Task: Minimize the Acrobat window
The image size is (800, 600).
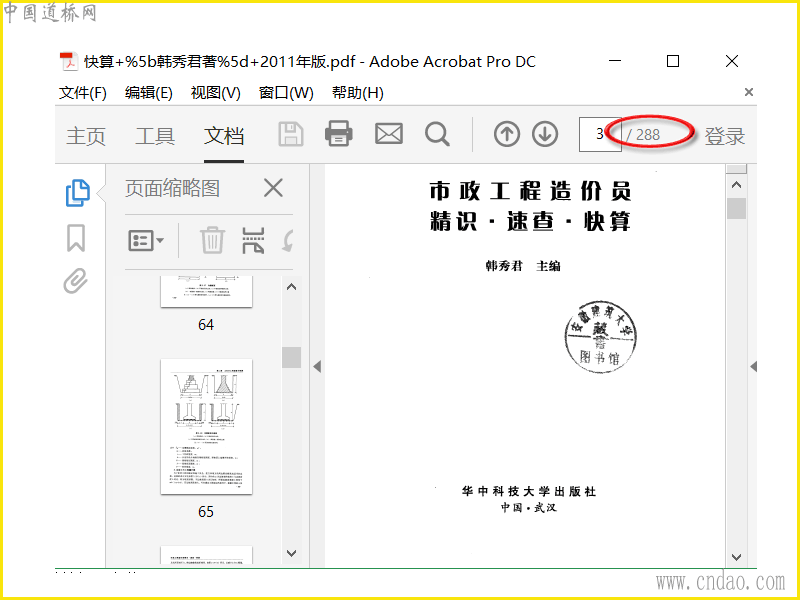Action: pos(615,61)
